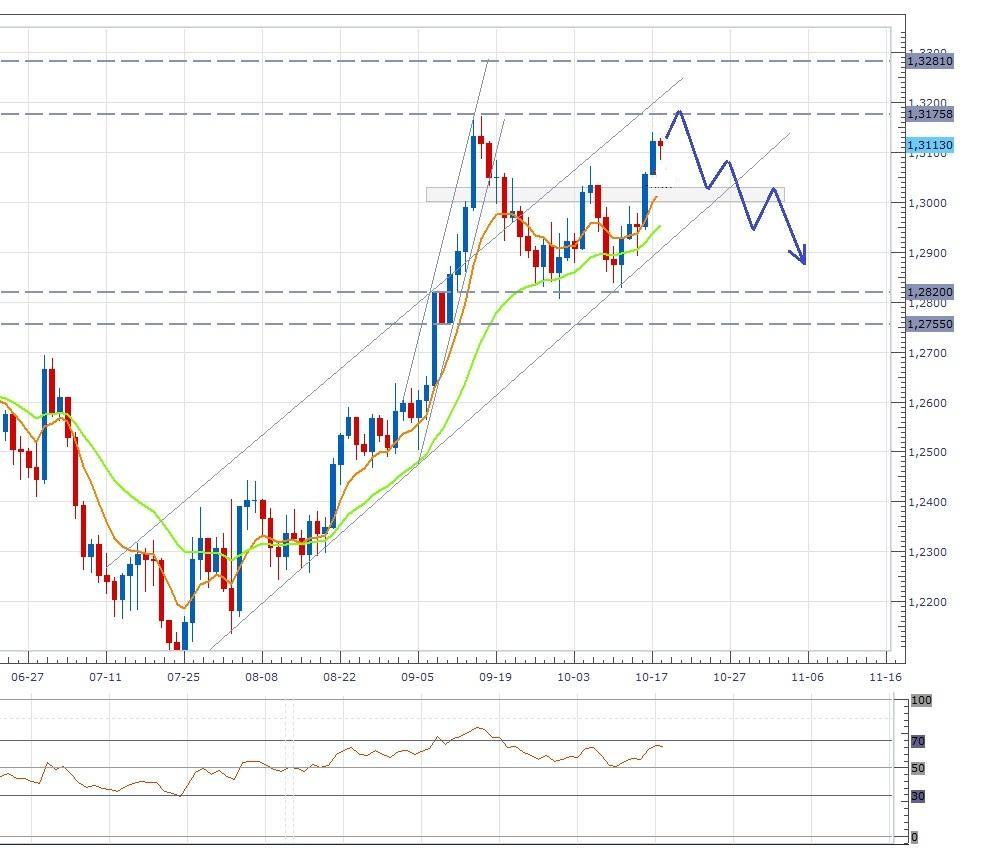Click the RSI 100 scale label
Viewport: 989px width, 862px height.
tap(922, 701)
